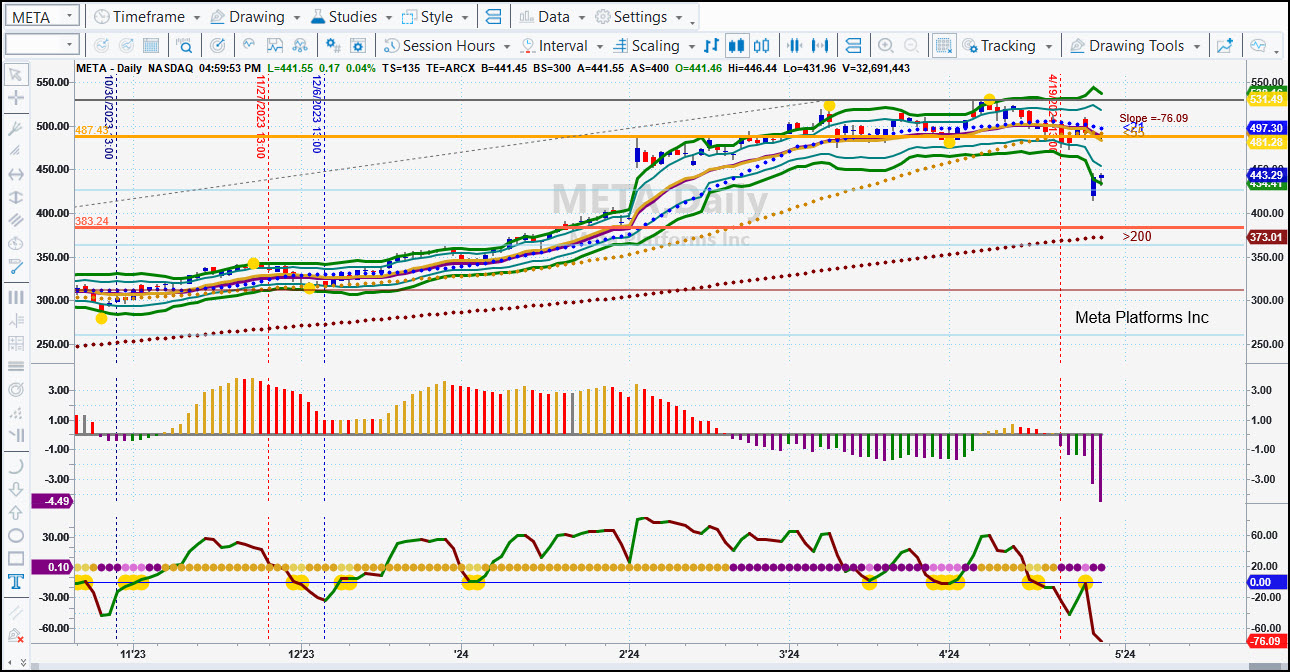Select the parallel channel lines tool
The image size is (1290, 672).
15,220
